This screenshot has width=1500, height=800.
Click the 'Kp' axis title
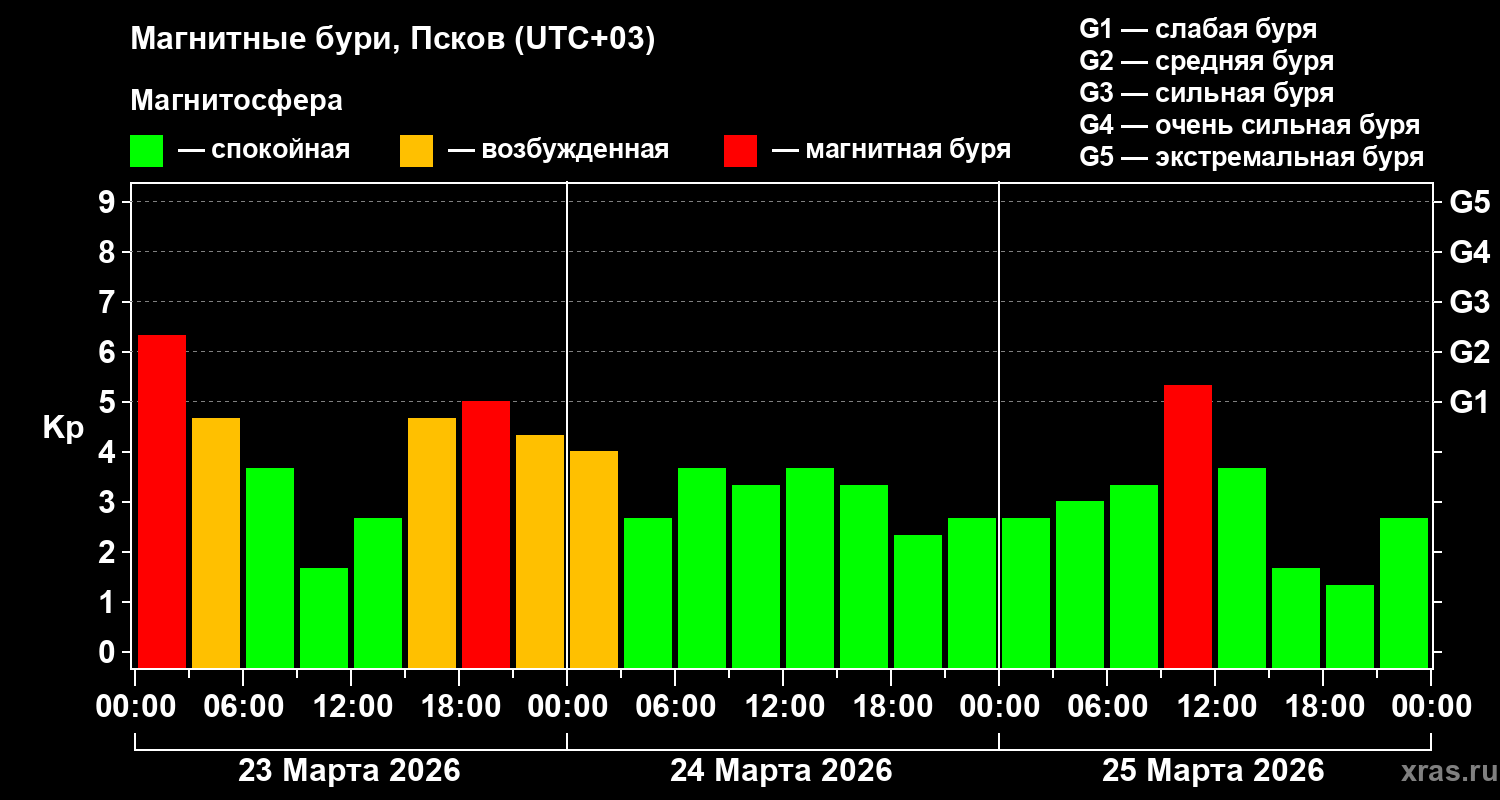pos(63,428)
